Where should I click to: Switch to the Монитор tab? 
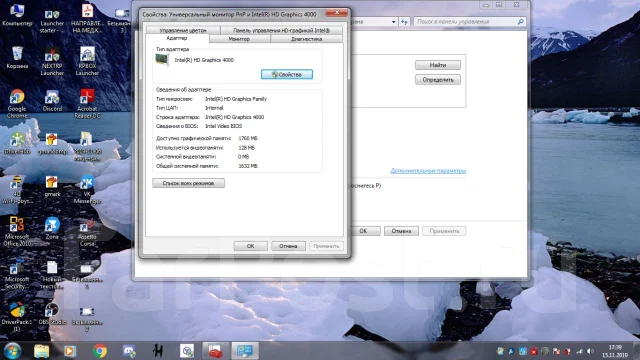click(x=239, y=39)
